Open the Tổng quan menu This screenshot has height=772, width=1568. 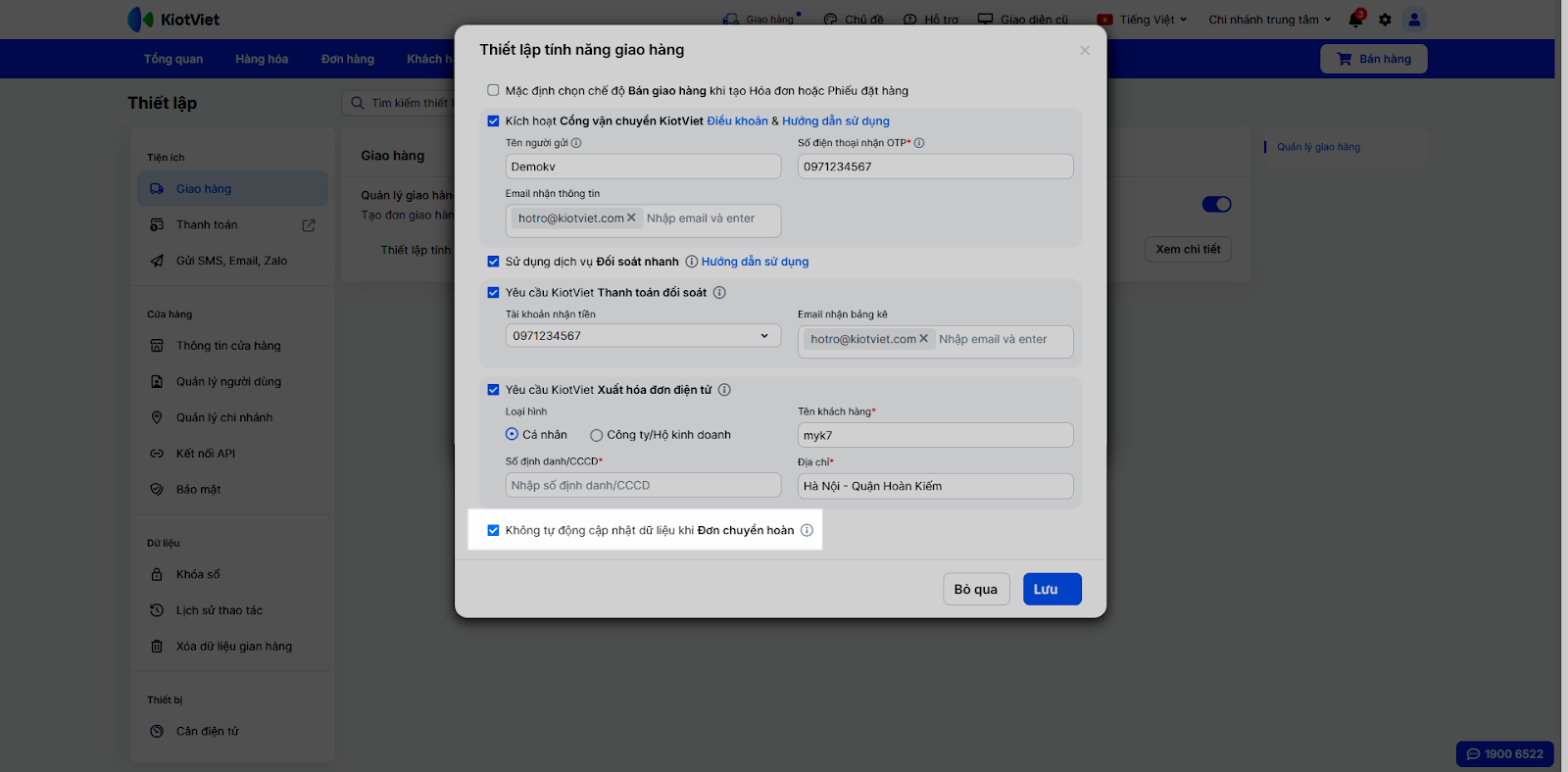pos(173,59)
